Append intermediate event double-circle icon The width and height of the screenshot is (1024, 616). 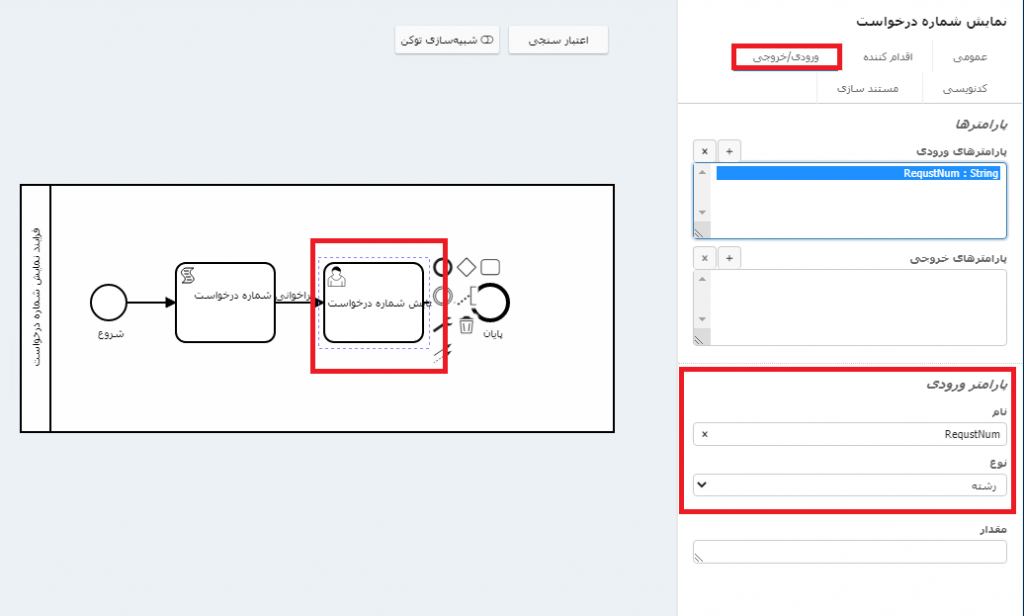pyautogui.click(x=443, y=296)
